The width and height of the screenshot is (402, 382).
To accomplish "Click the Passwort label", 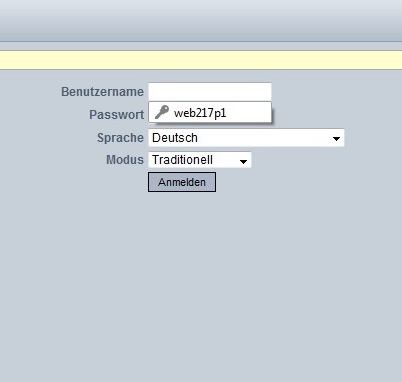I will tap(116, 115).
